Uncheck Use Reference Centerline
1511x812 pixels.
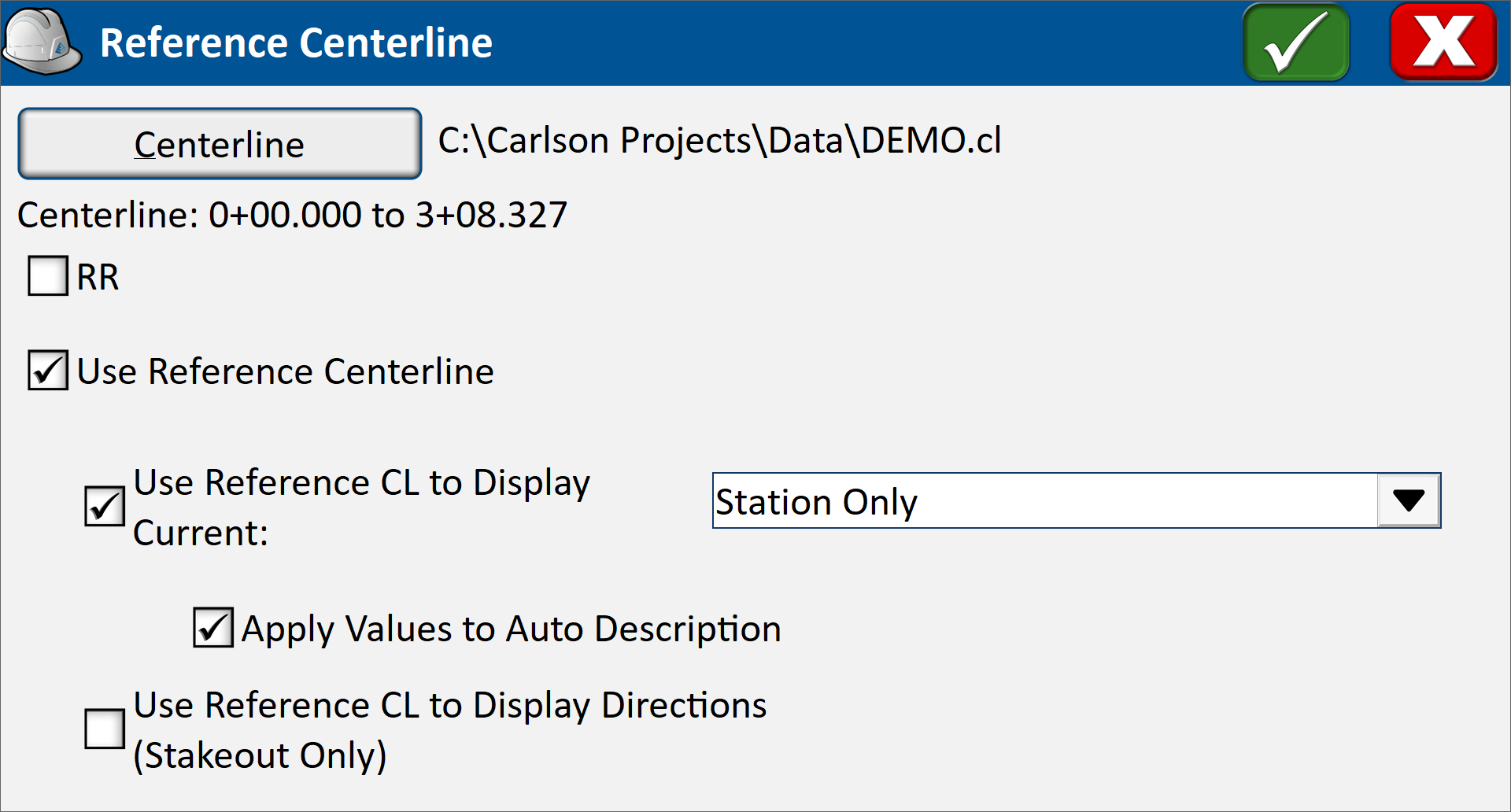[48, 371]
